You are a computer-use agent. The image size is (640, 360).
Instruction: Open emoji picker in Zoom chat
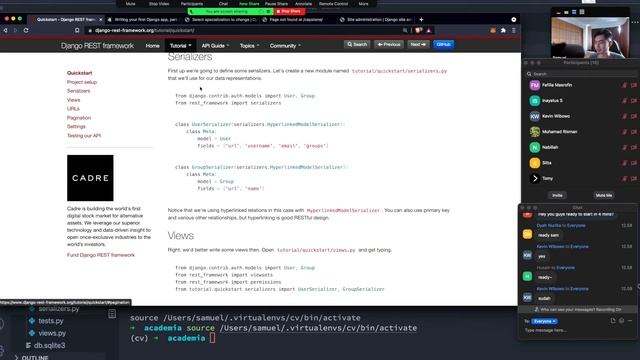click(621, 321)
